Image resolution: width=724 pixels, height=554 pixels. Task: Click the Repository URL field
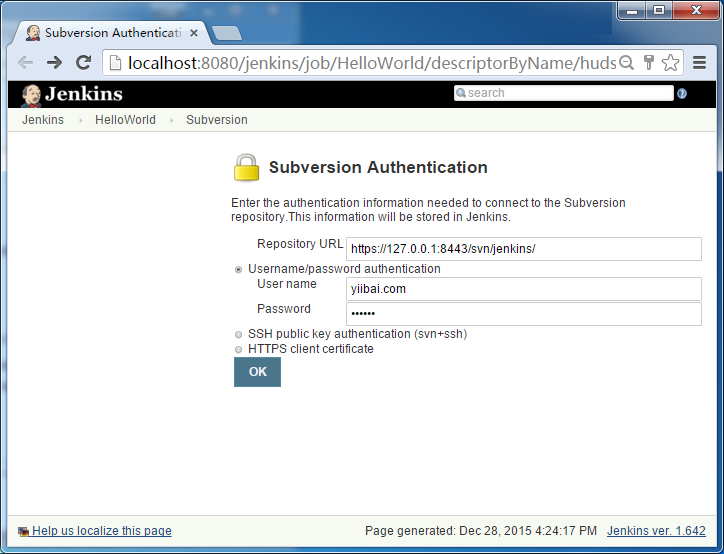tap(524, 249)
